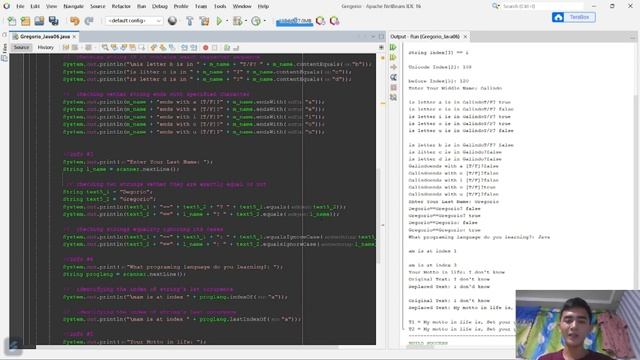Go to next bookmark
Image resolution: width=640 pixels, height=360 pixels.
(163, 48)
